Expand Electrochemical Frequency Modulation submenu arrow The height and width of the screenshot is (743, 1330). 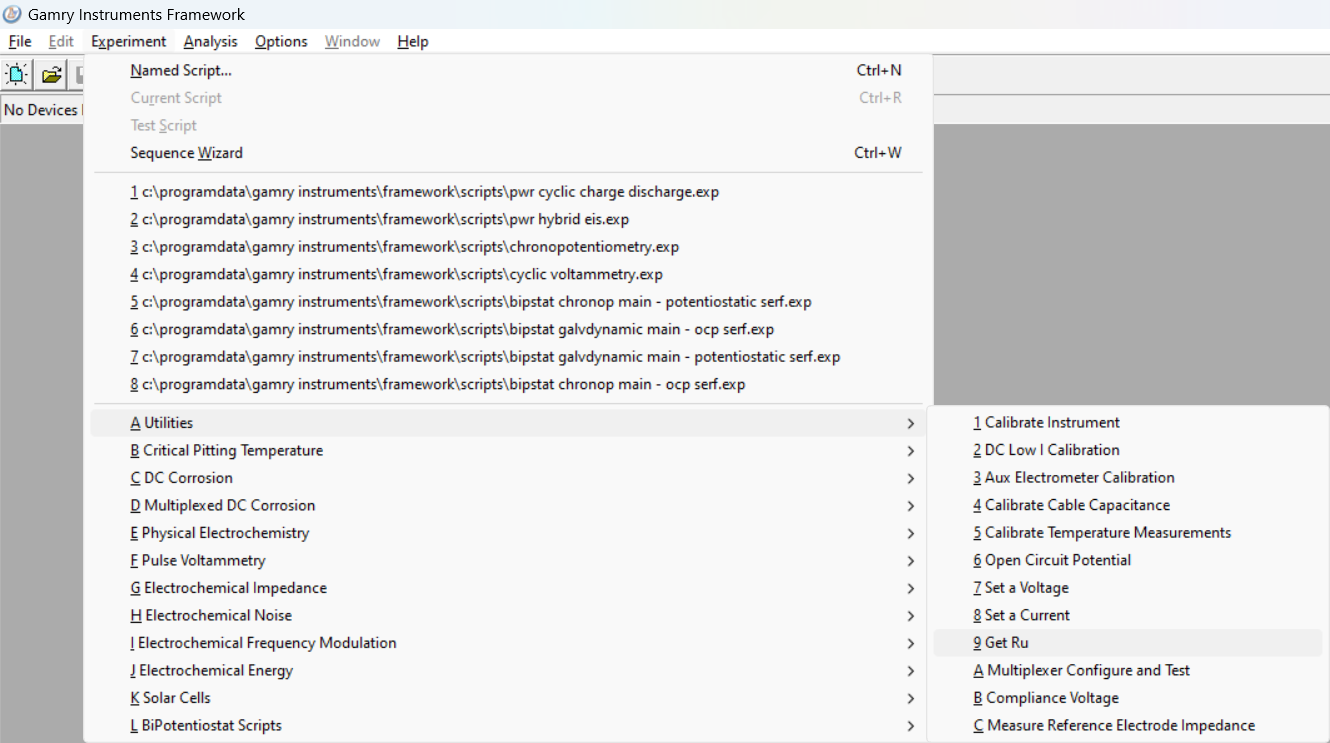coord(910,643)
